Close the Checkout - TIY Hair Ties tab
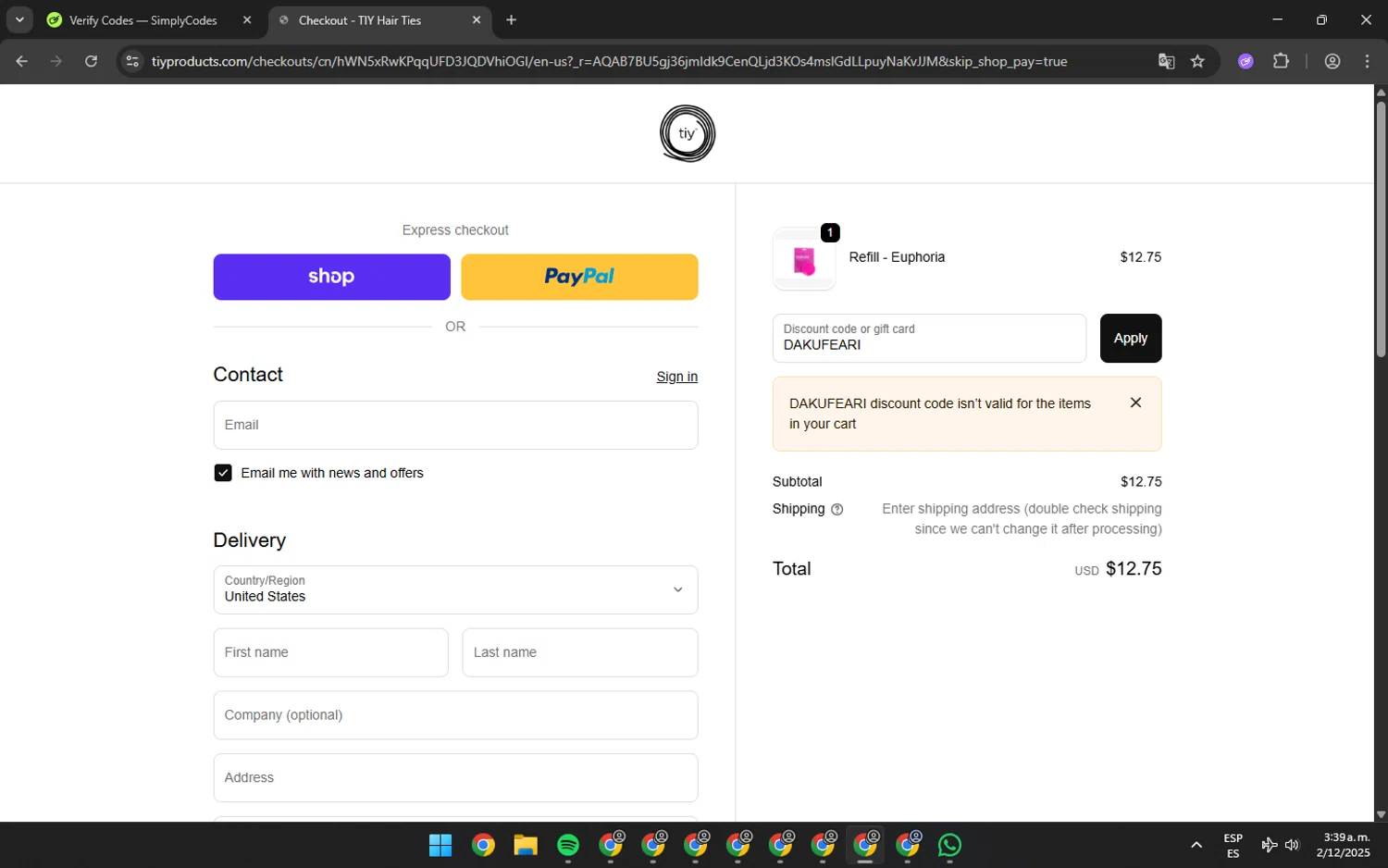Viewport: 1388px width, 868px height. 477,19
